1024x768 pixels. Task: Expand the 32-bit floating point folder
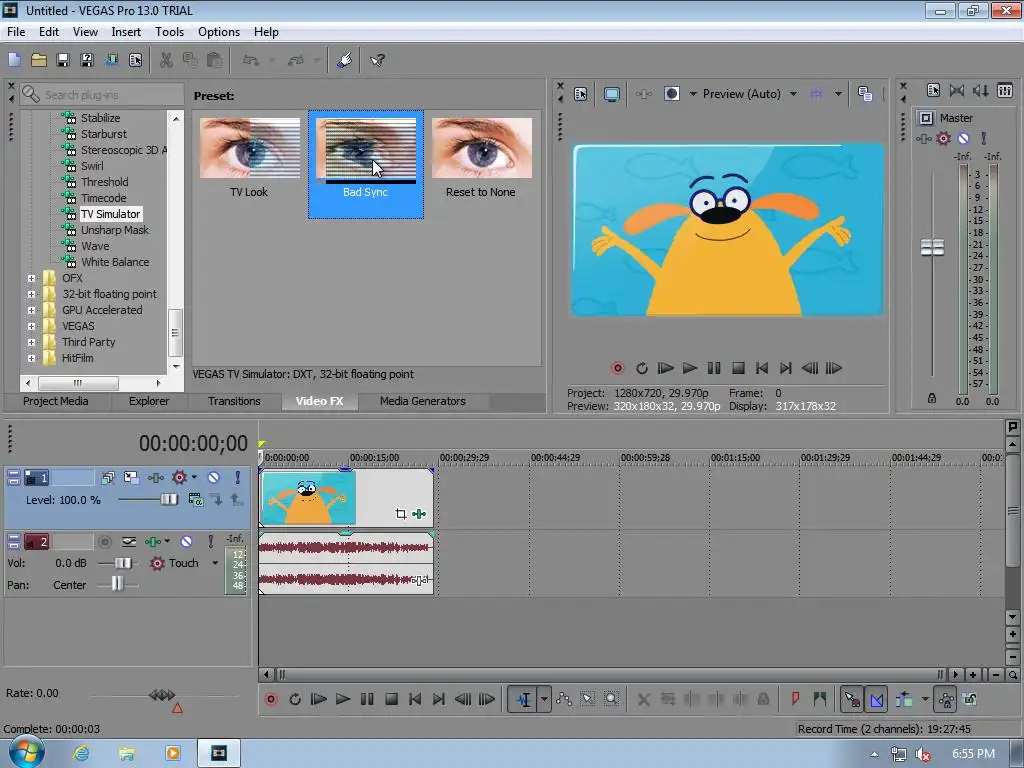tap(31, 294)
